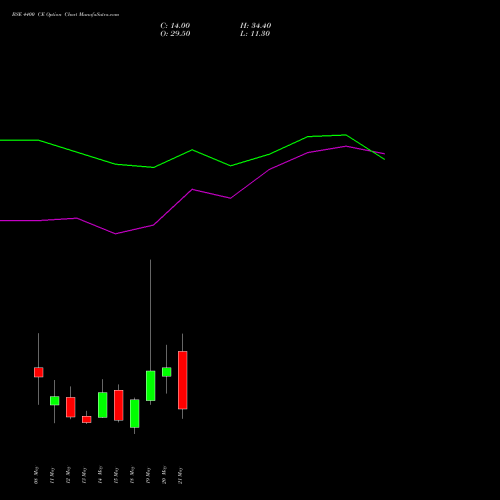Click the close value C: 14.00
The height and width of the screenshot is (500, 500).
click(175, 26)
